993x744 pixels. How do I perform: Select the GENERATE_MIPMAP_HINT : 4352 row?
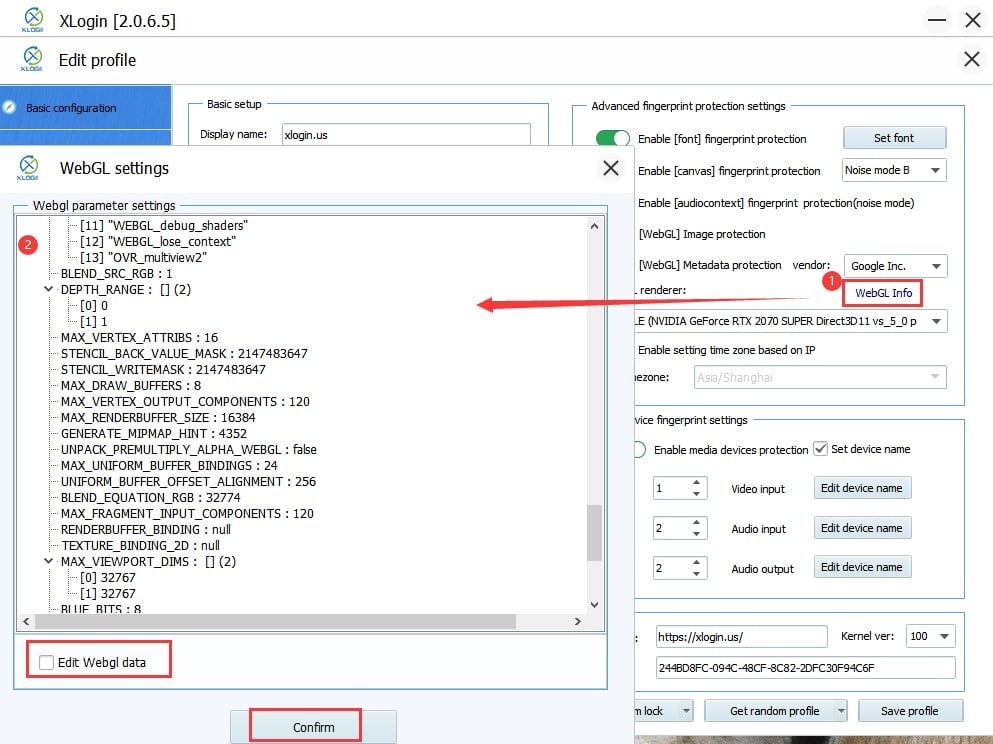(154, 434)
